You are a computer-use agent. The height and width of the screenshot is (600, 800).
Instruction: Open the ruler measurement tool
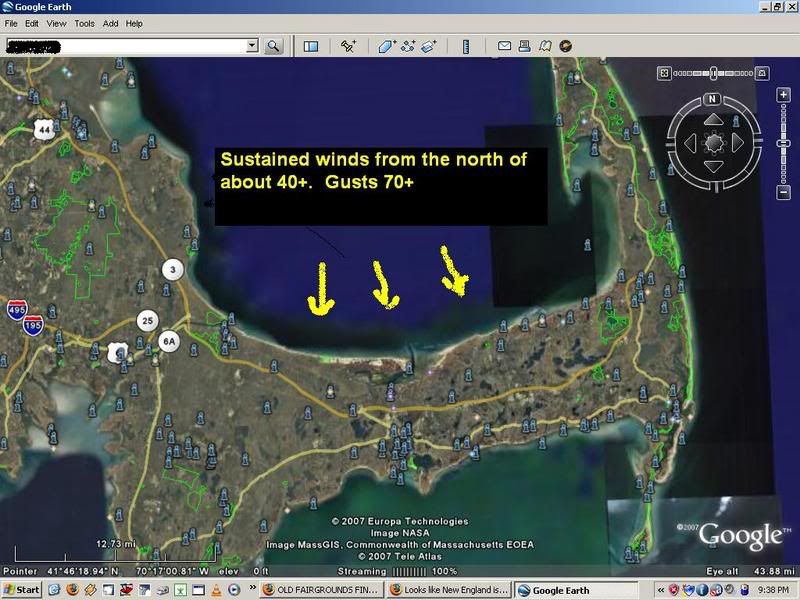tap(466, 46)
